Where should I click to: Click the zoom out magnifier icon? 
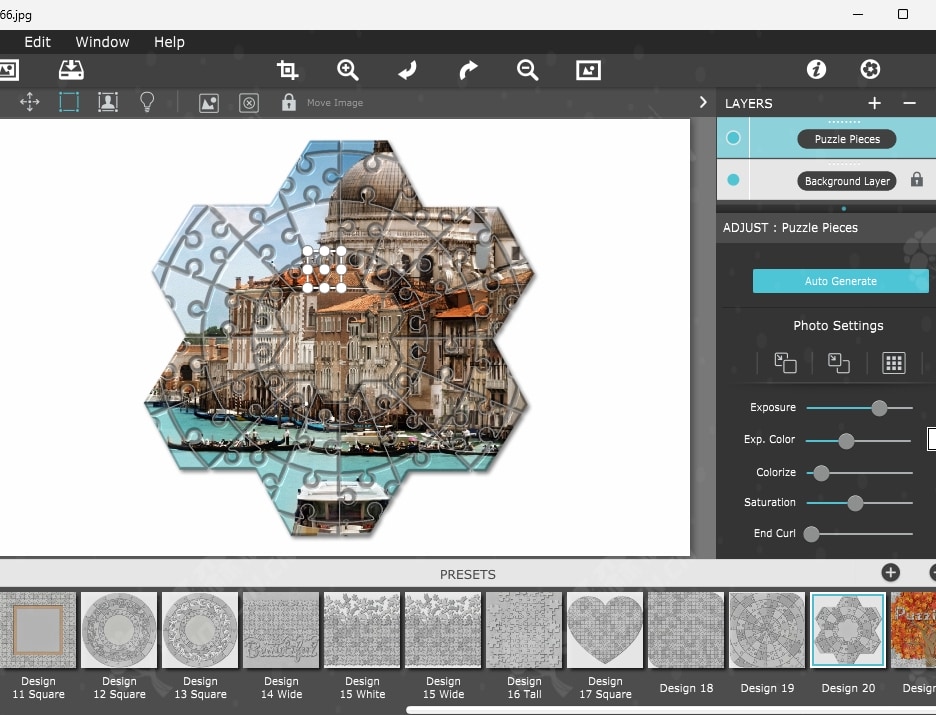(528, 70)
